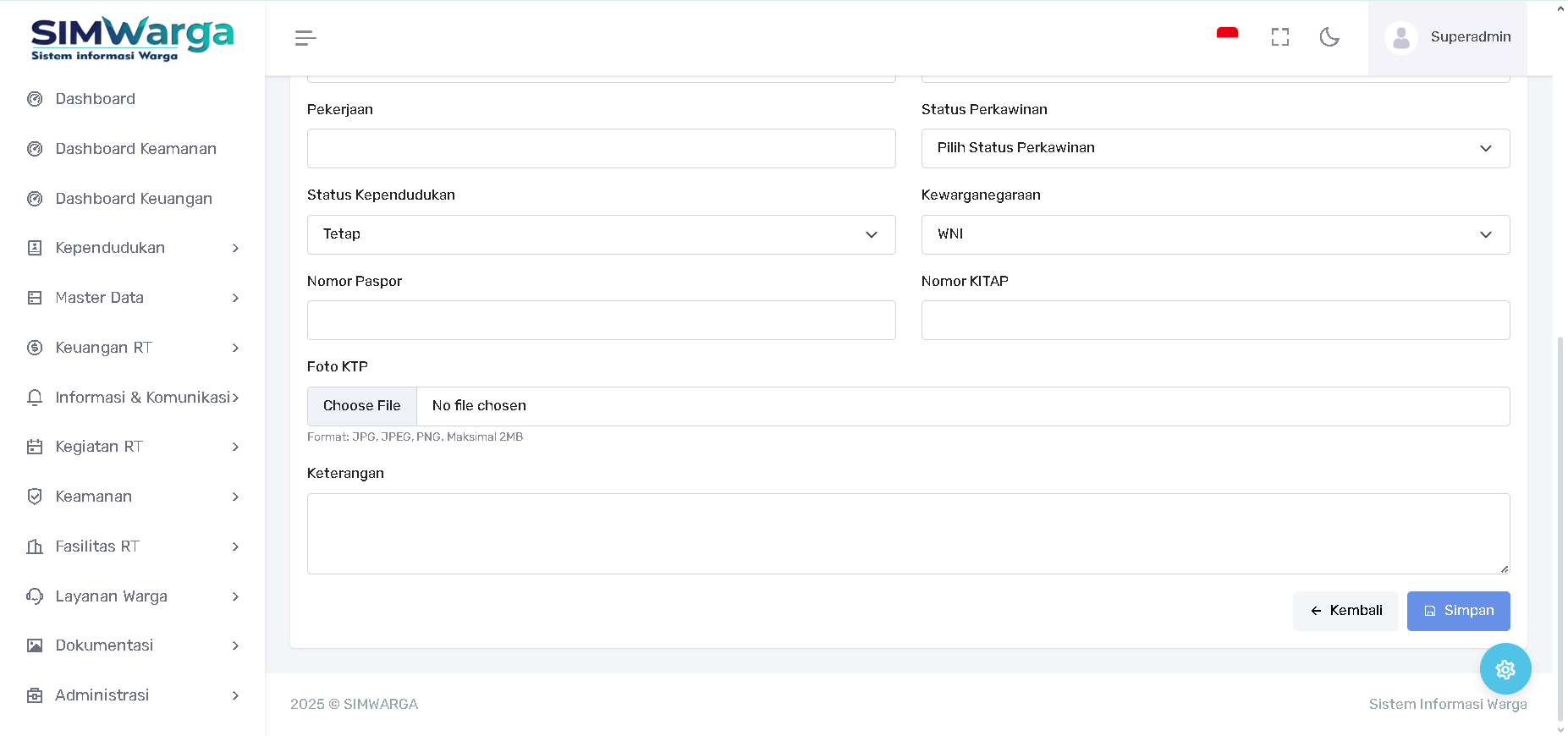
Task: Click the hamburger menu icon in header
Action: [305, 38]
